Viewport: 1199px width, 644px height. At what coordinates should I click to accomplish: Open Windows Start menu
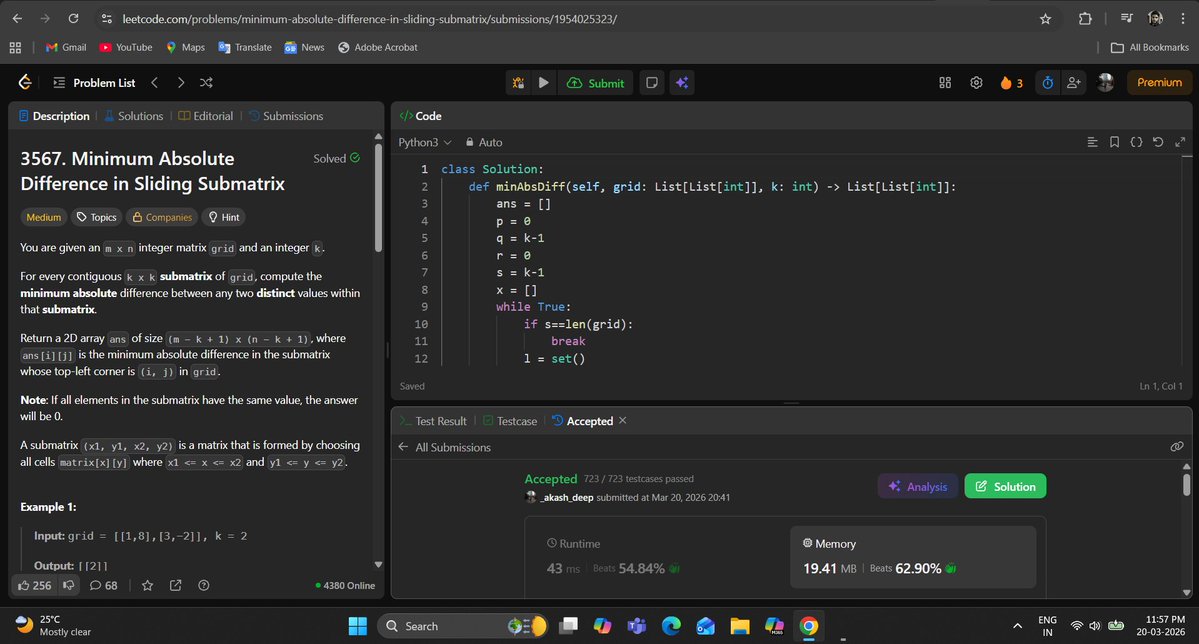pos(357,626)
